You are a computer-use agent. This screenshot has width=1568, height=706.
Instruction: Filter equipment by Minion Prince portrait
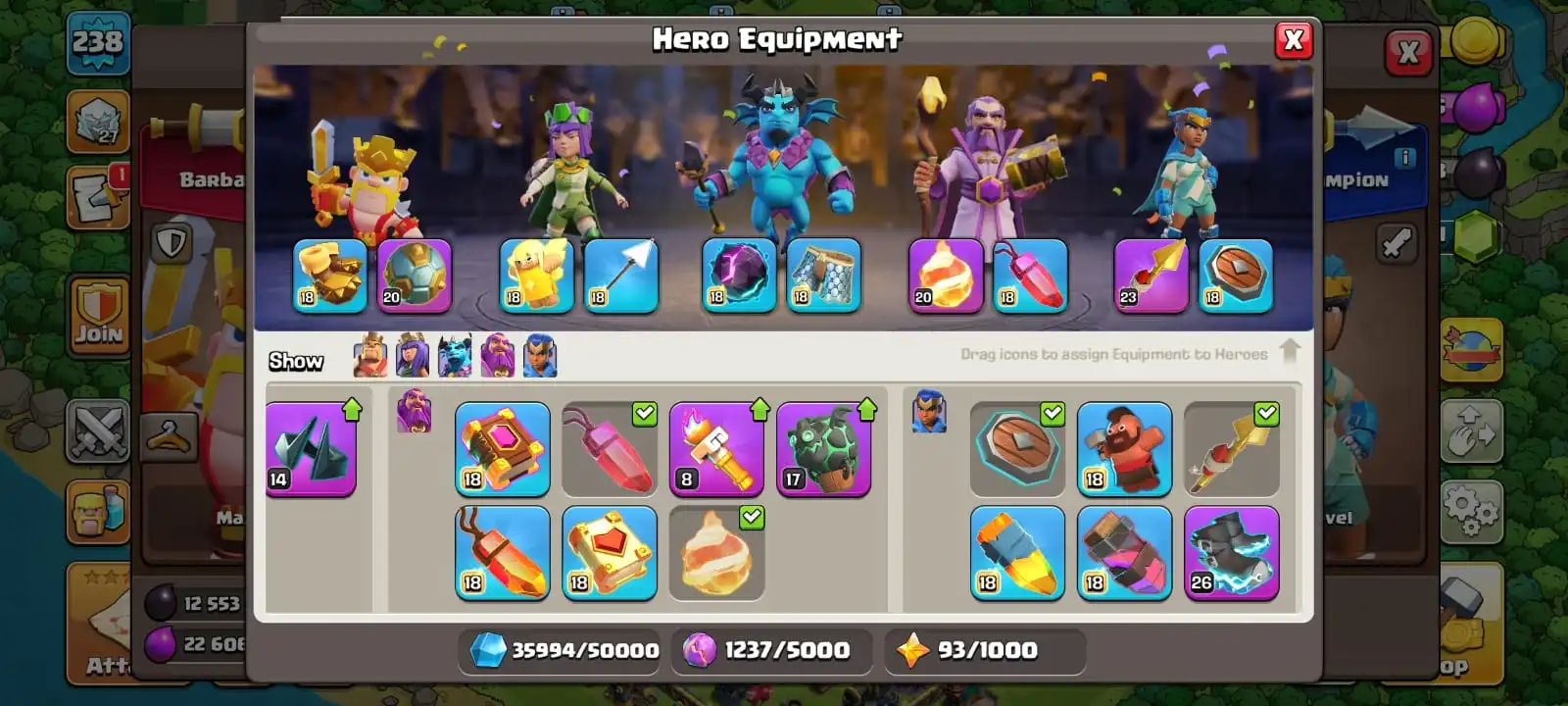pyautogui.click(x=455, y=356)
